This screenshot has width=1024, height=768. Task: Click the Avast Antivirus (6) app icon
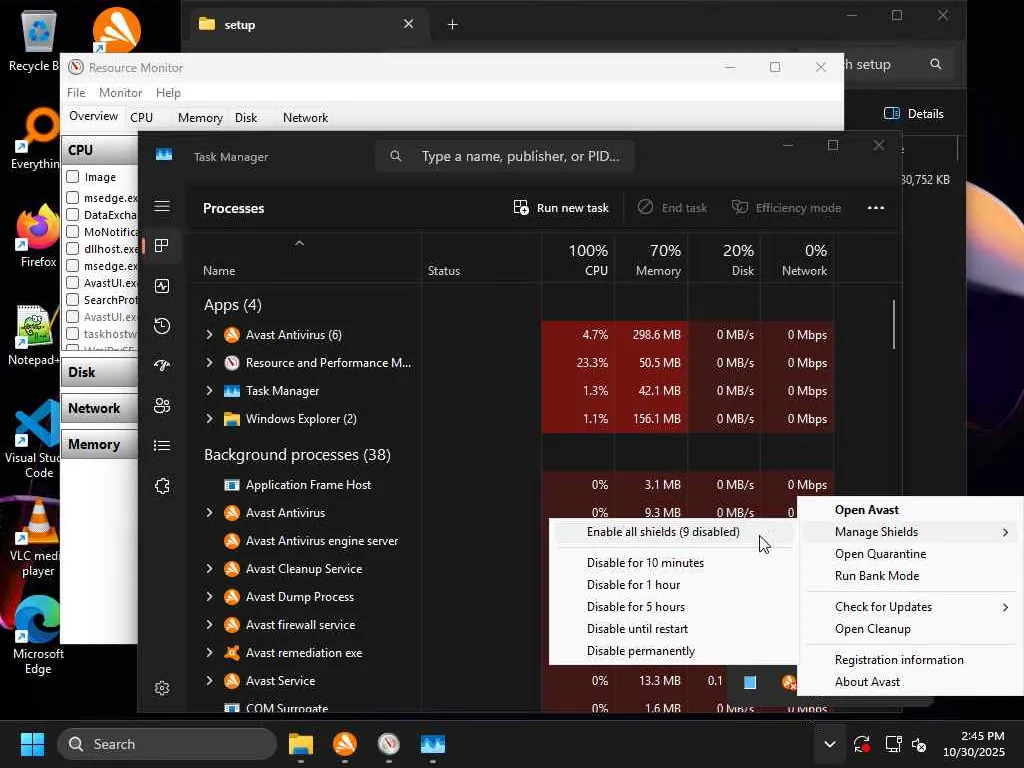click(x=232, y=335)
